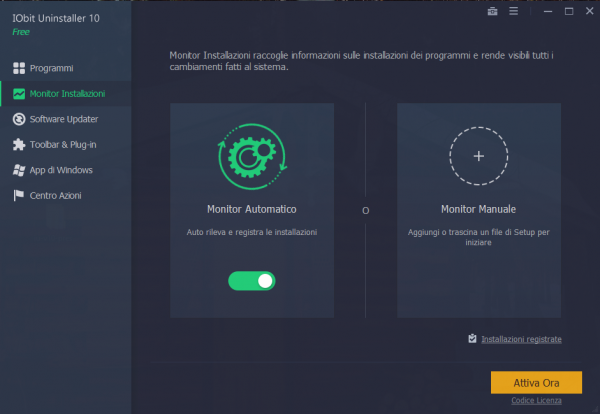
Task: Maximize the IObit Uninstaller window
Action: pos(568,12)
